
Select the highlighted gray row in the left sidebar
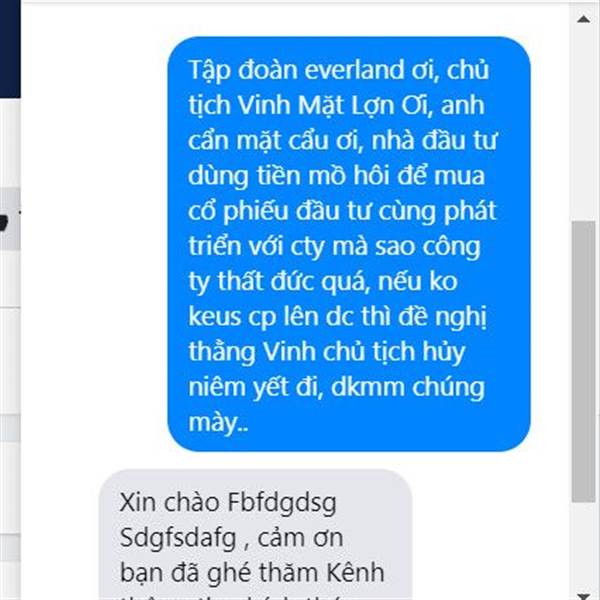[x=10, y=219]
